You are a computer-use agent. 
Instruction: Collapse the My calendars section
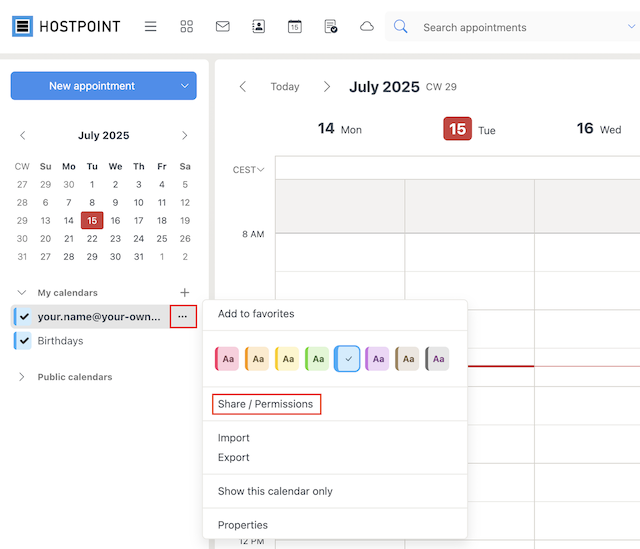pyautogui.click(x=22, y=292)
